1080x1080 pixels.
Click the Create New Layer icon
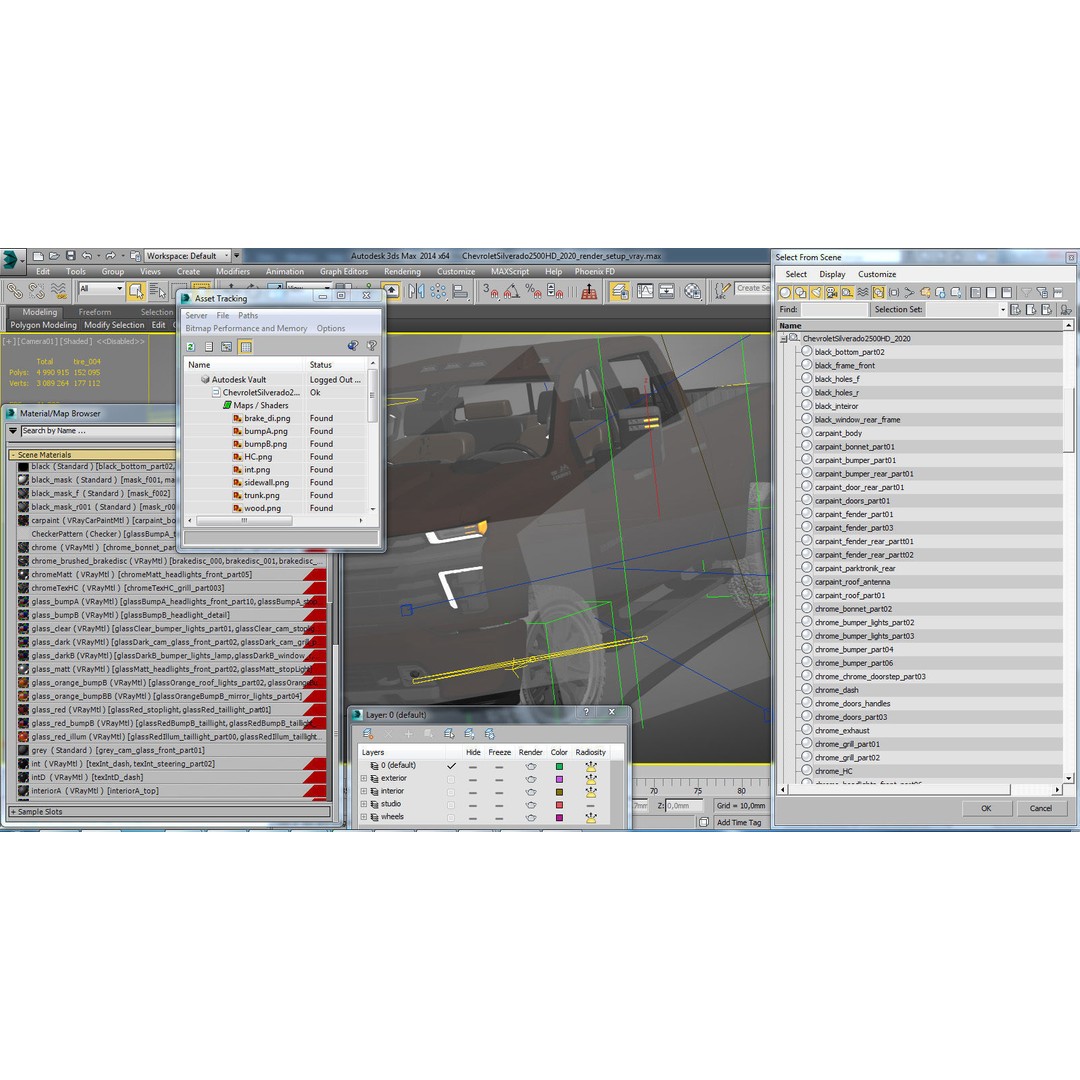(369, 734)
